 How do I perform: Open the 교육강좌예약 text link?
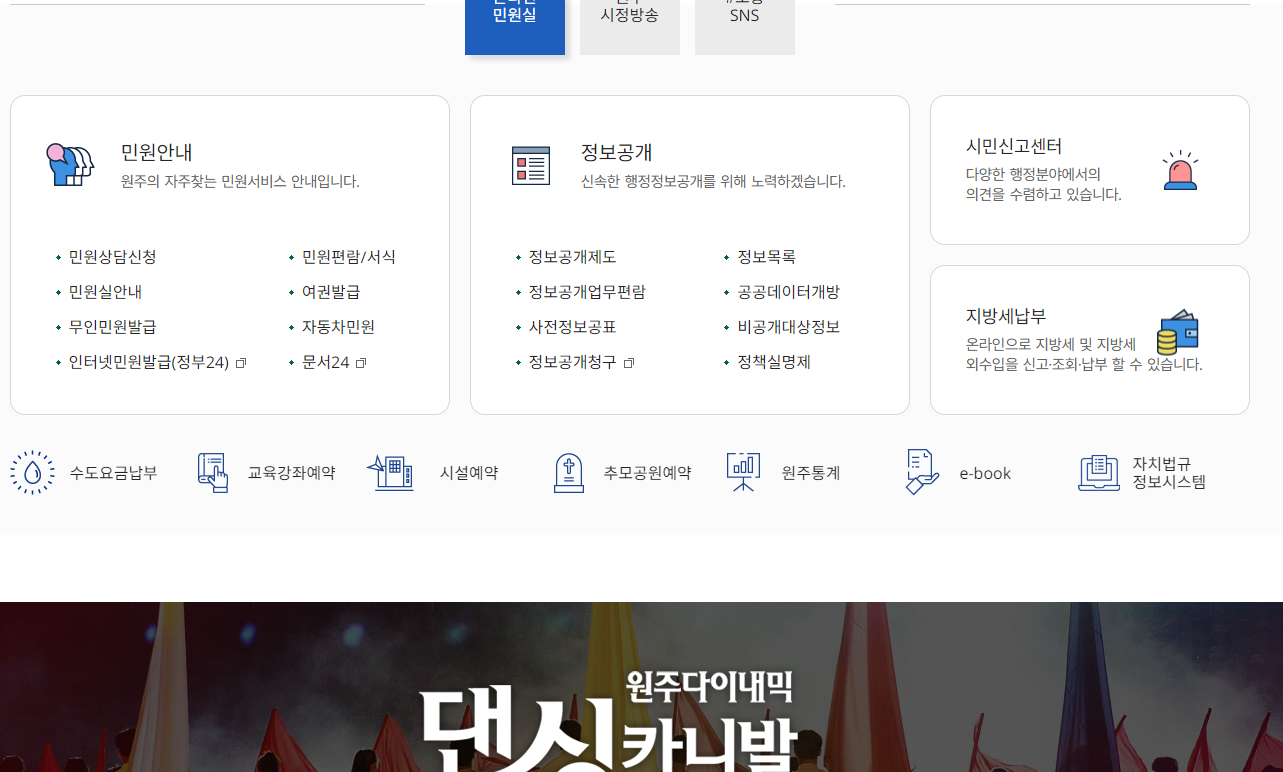(291, 473)
